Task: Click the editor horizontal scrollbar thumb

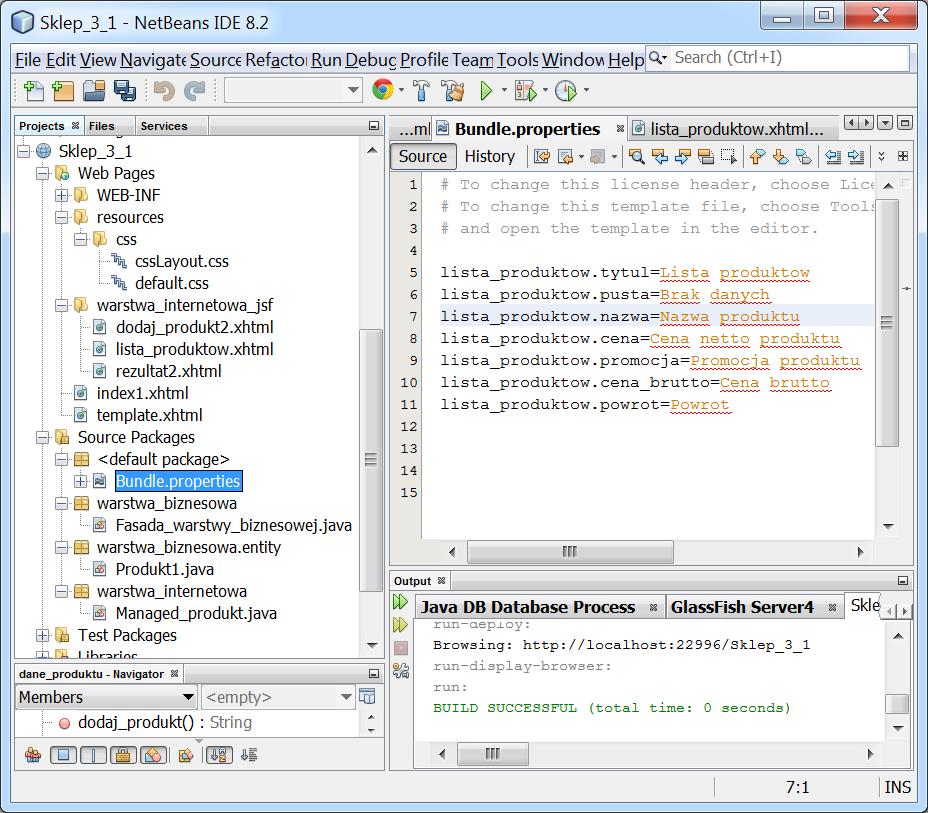Action: point(570,552)
